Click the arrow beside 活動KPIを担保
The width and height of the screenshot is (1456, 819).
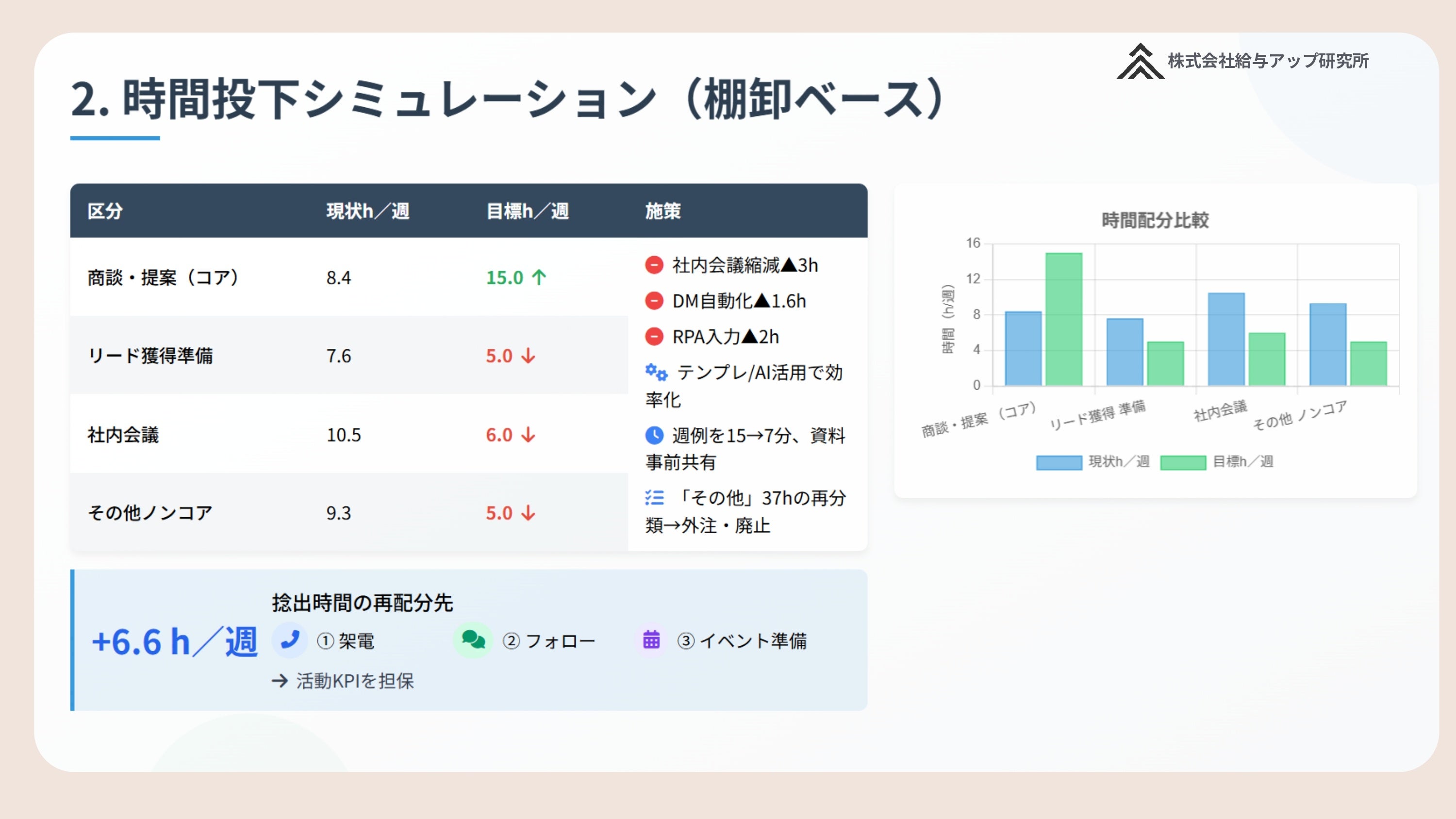[280, 681]
